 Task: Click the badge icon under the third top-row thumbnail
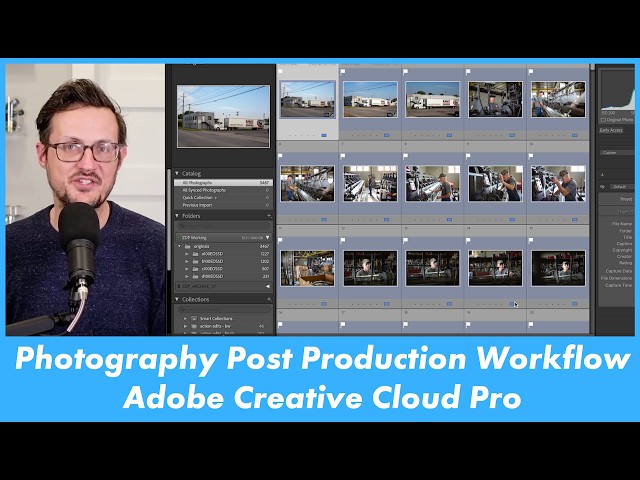click(449, 135)
